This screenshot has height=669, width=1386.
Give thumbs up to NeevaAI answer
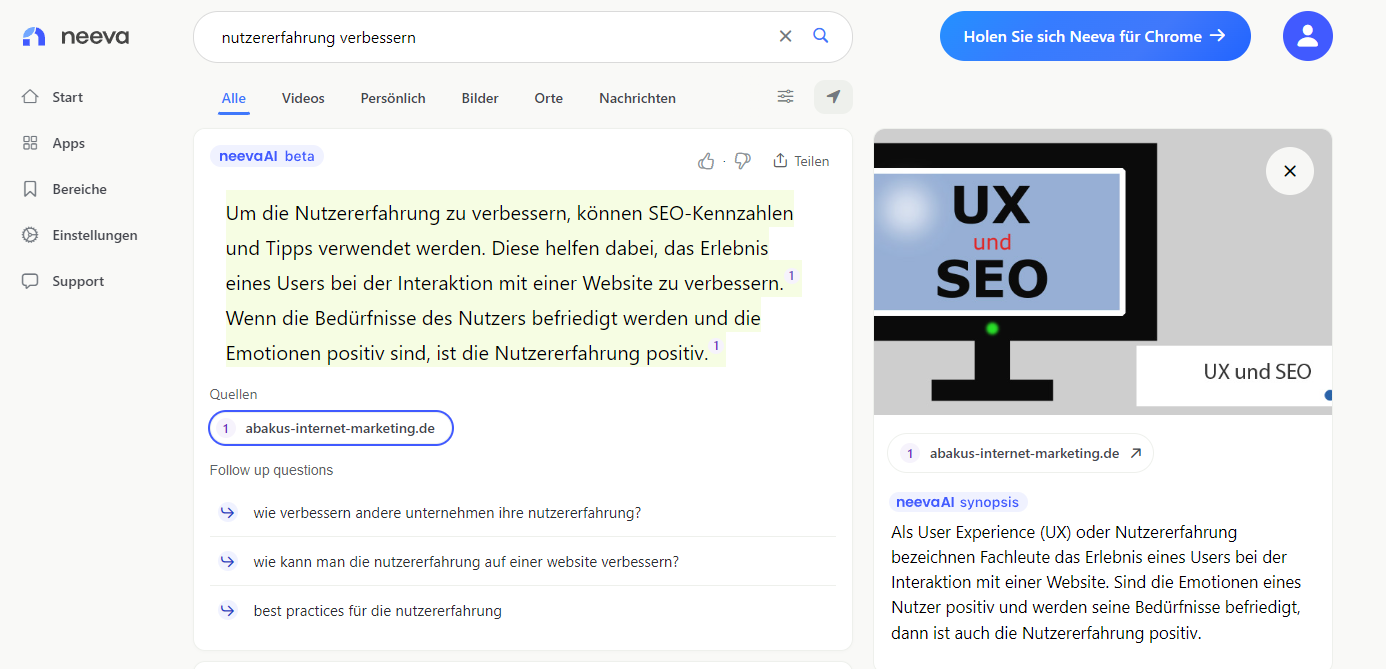706,161
